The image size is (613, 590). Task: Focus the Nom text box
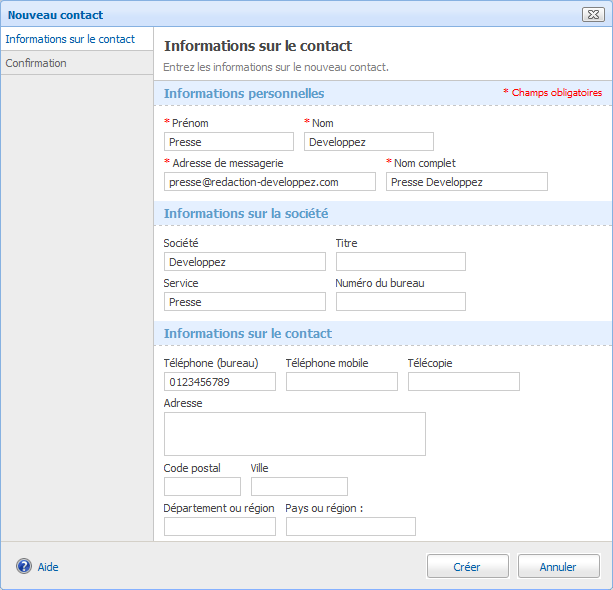tap(369, 142)
